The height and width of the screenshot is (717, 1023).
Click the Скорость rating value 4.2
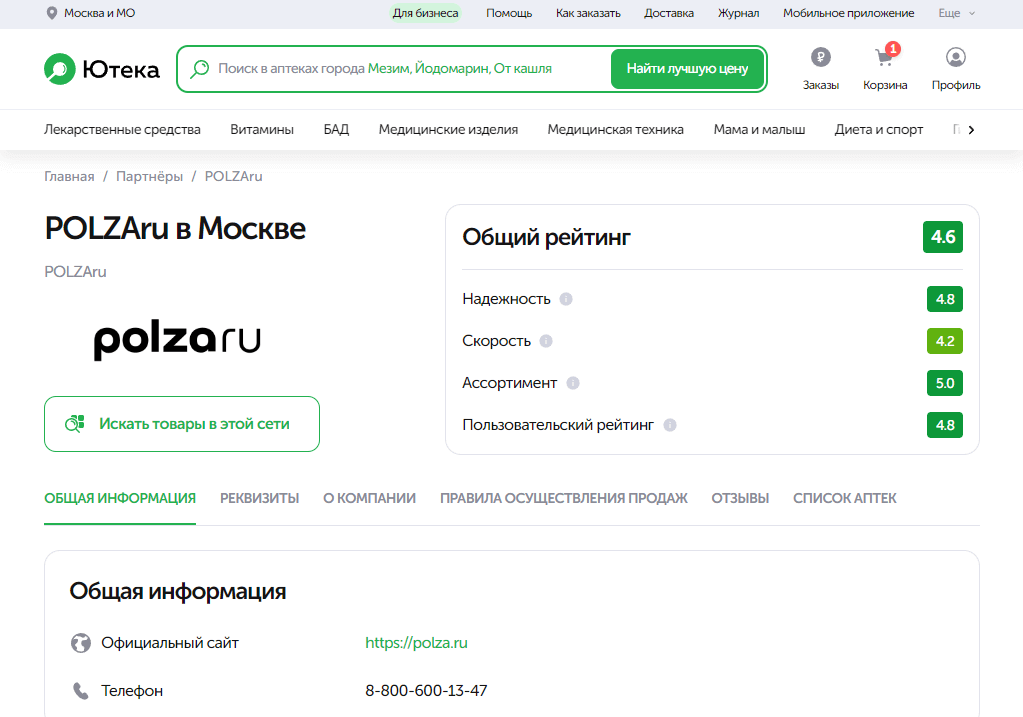945,341
